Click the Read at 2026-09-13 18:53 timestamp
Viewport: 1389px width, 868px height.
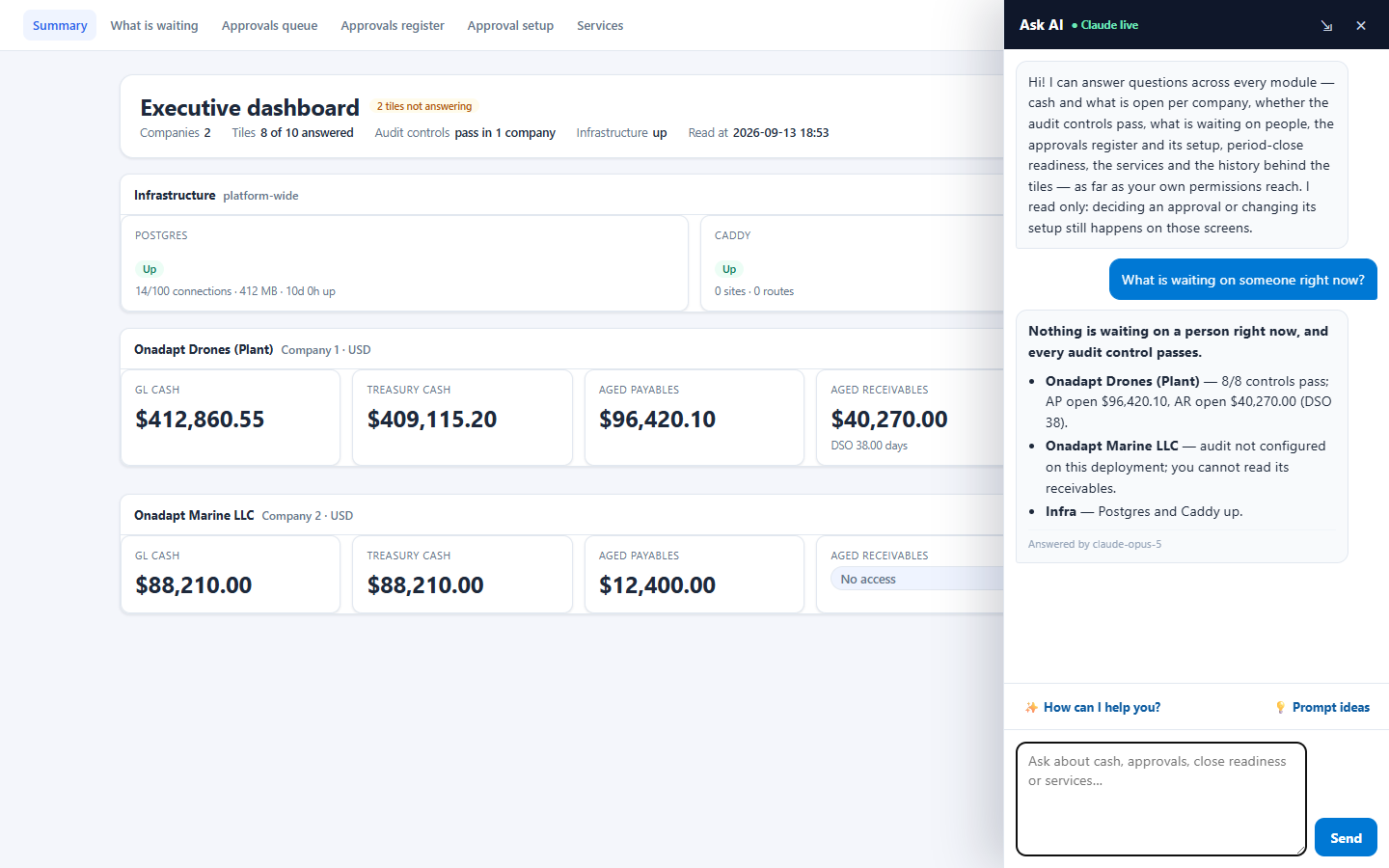pos(758,133)
